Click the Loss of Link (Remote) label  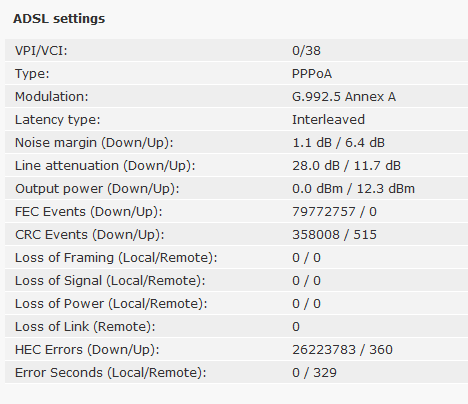click(x=85, y=327)
